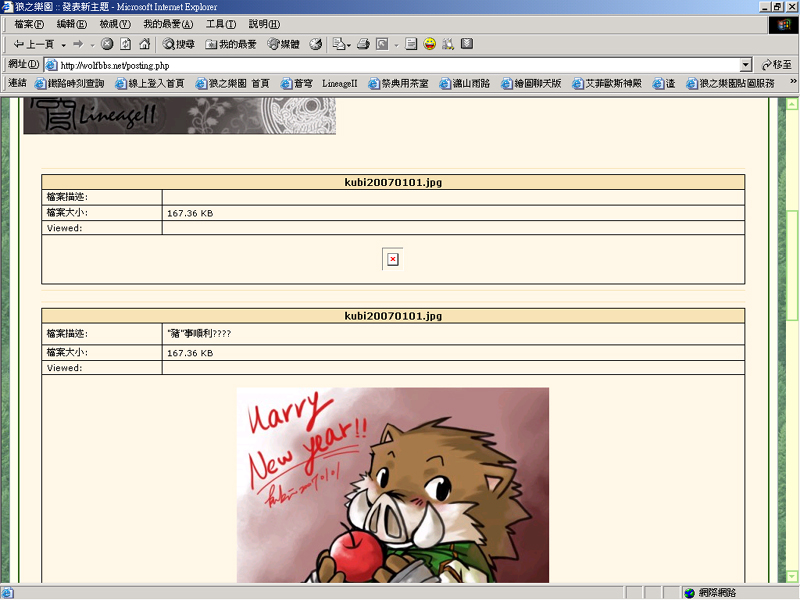Click the page icon inside the address bar

51,65
